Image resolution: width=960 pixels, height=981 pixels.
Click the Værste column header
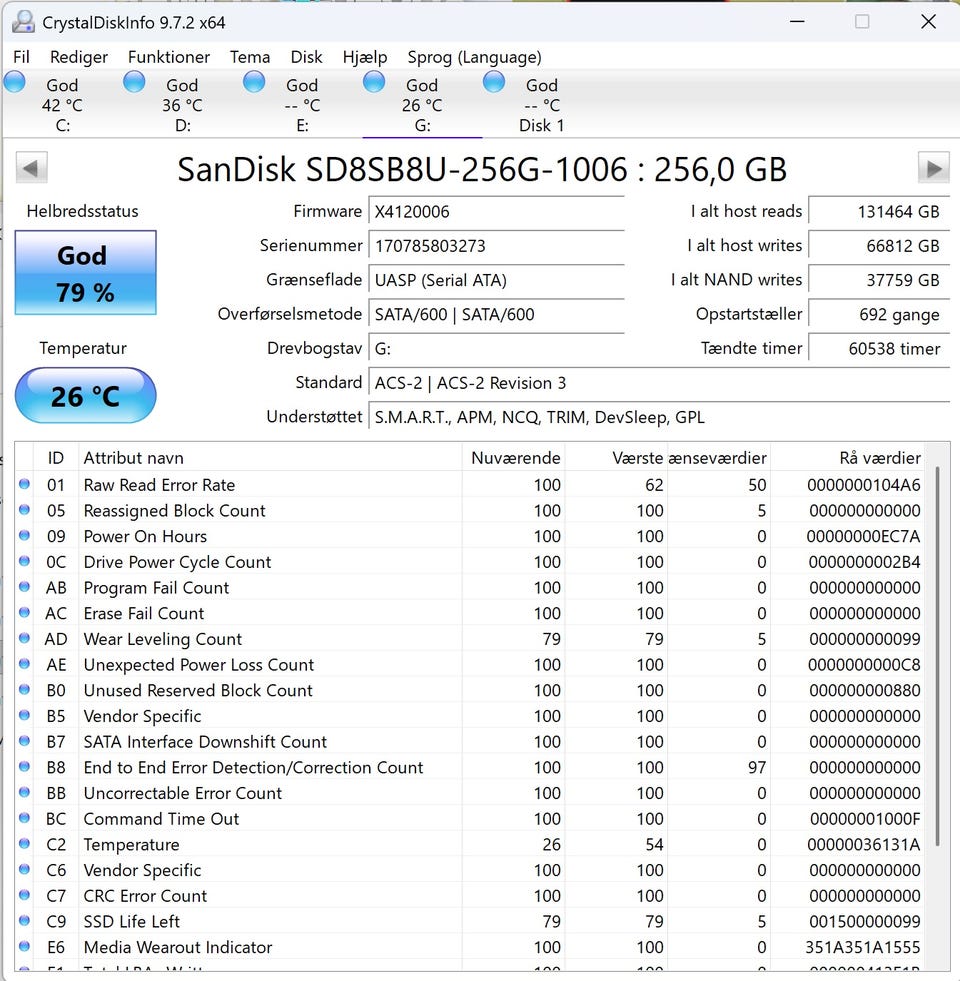[616, 457]
